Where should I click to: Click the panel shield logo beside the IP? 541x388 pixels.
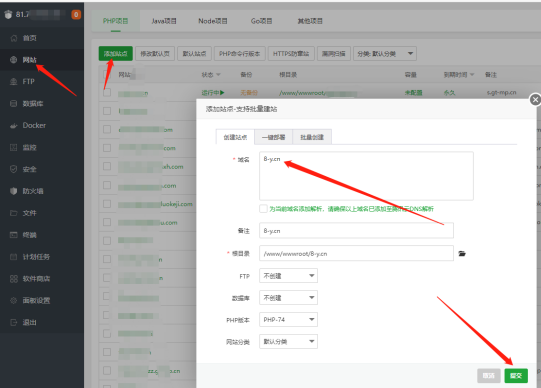pos(8,14)
